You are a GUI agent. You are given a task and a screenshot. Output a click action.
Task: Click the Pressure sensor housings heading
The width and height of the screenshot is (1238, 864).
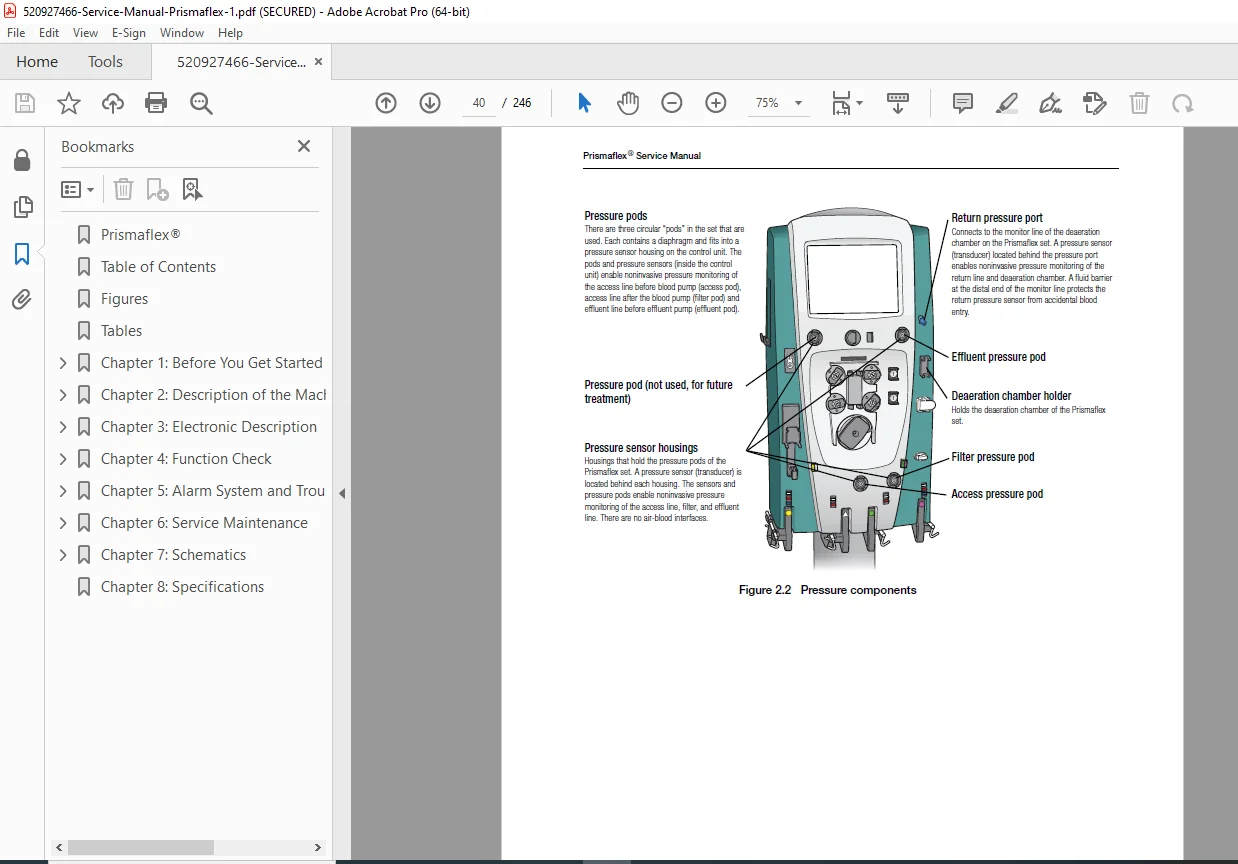(641, 448)
